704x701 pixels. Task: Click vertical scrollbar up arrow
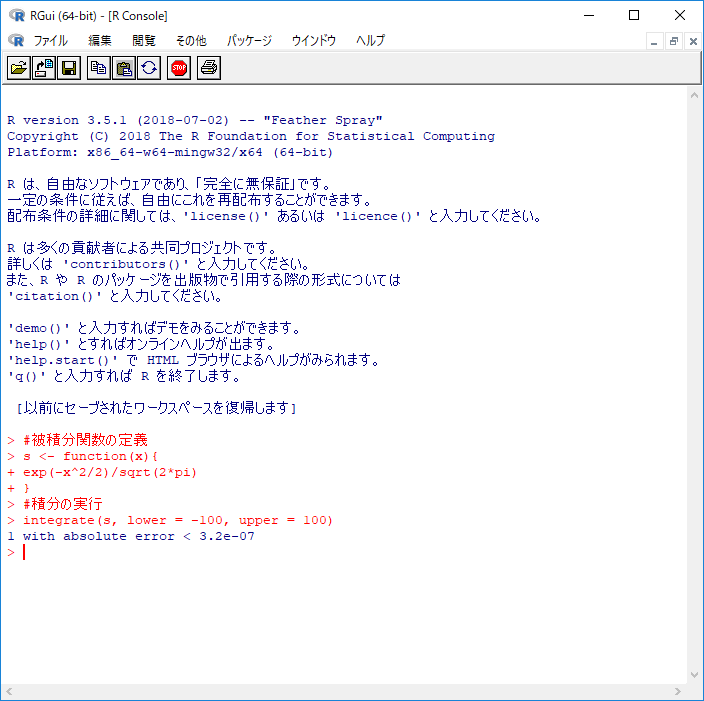click(x=694, y=95)
